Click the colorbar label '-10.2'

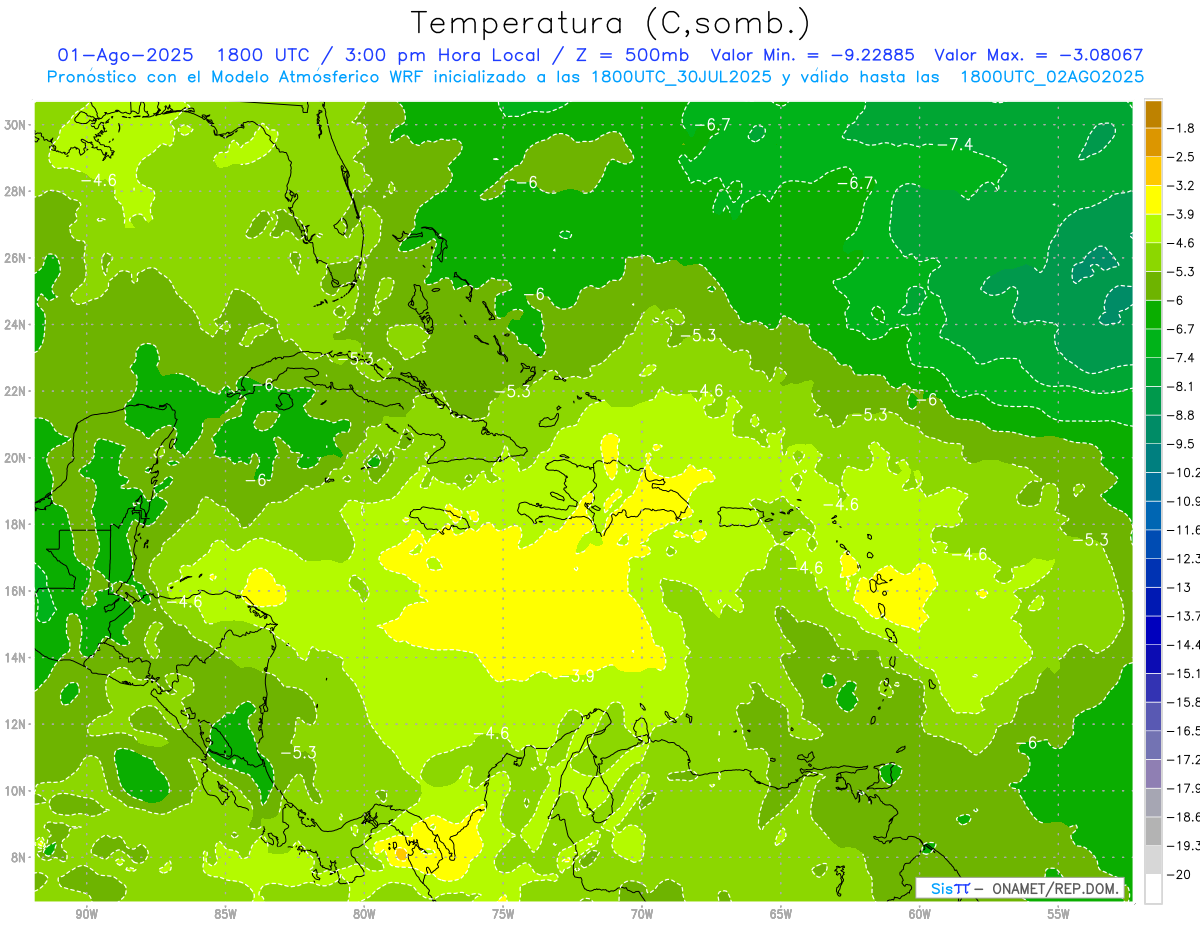[x=1183, y=472]
